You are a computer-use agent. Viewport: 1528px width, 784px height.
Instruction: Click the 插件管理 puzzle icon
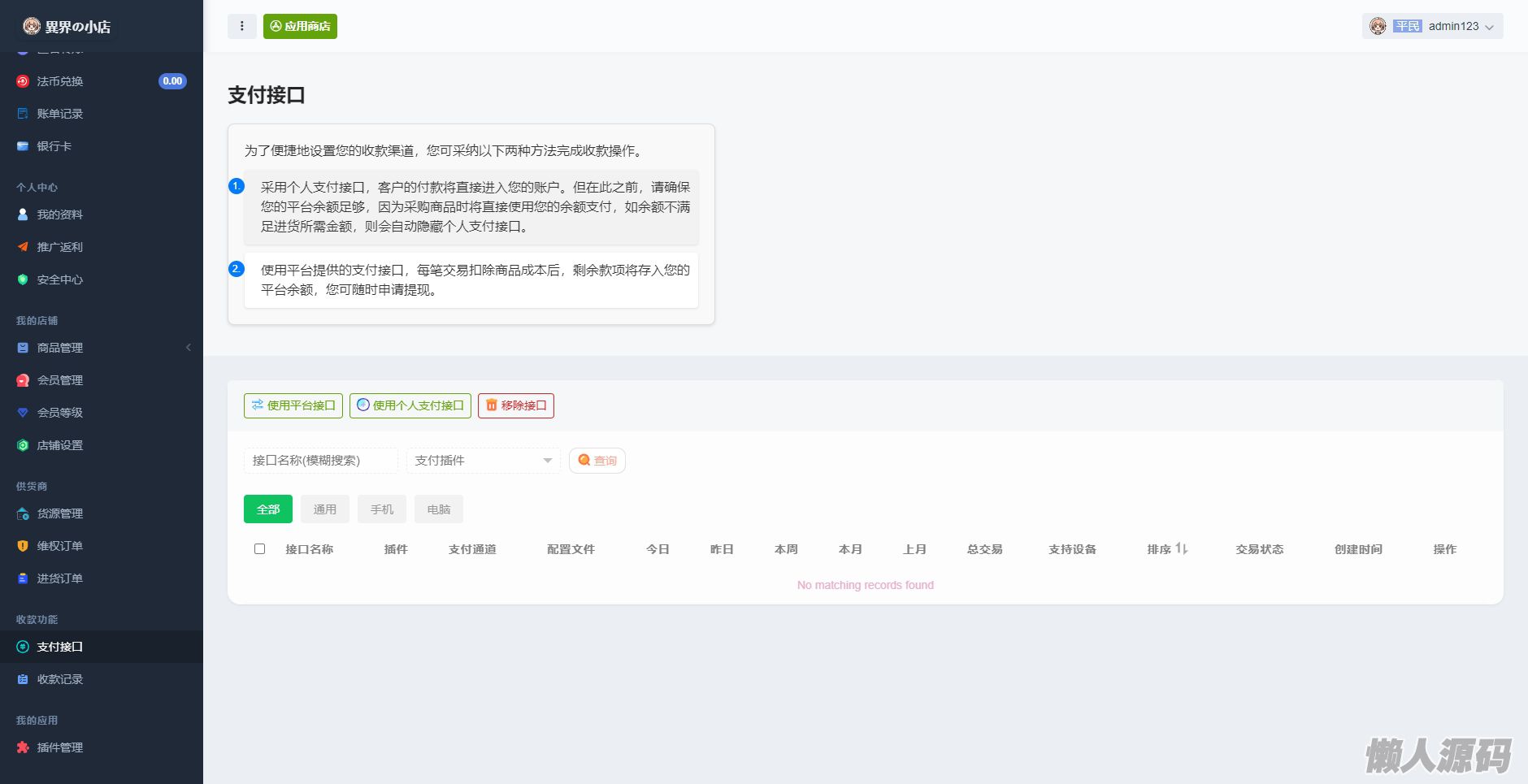click(x=23, y=747)
